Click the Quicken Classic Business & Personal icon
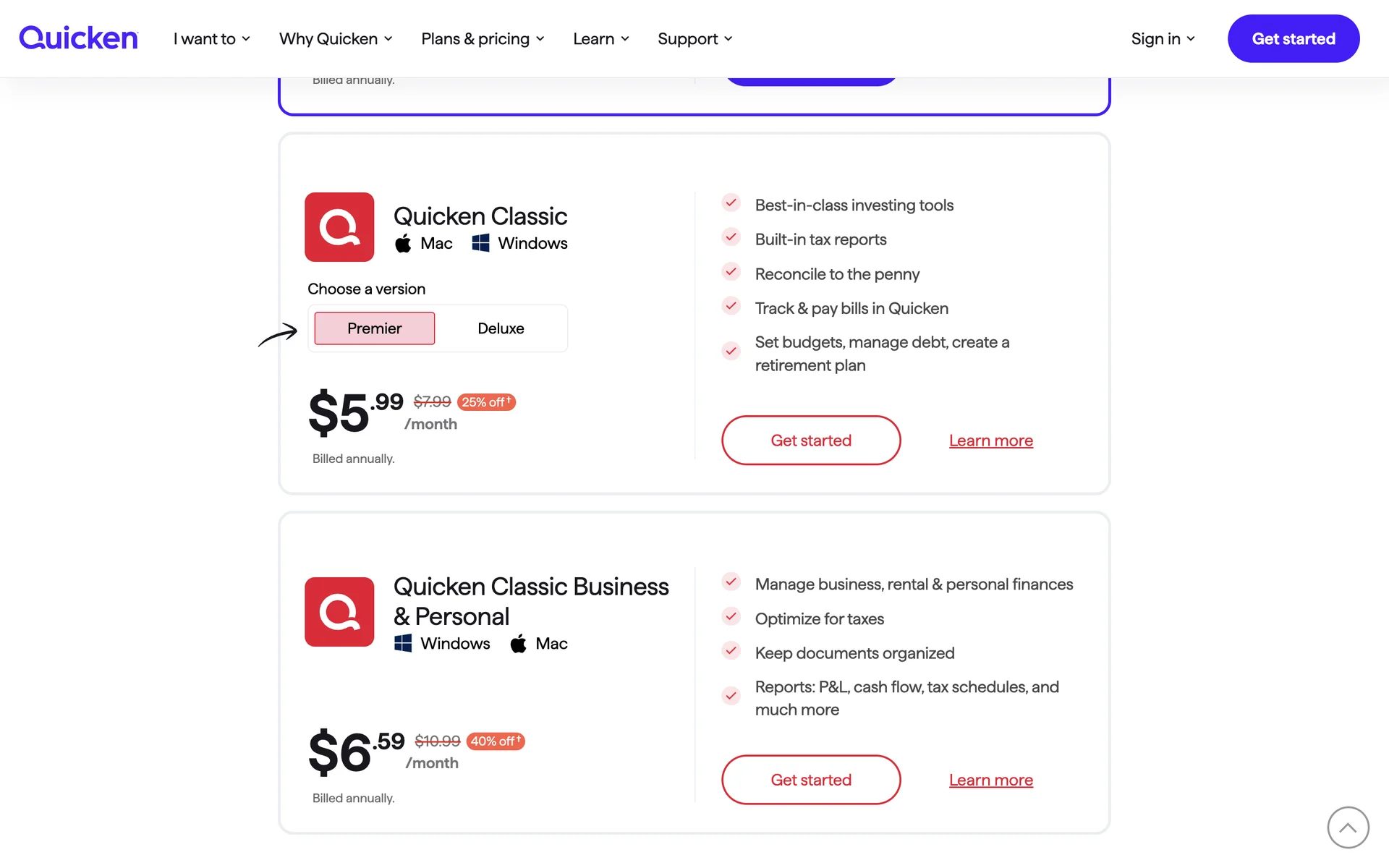 click(339, 612)
